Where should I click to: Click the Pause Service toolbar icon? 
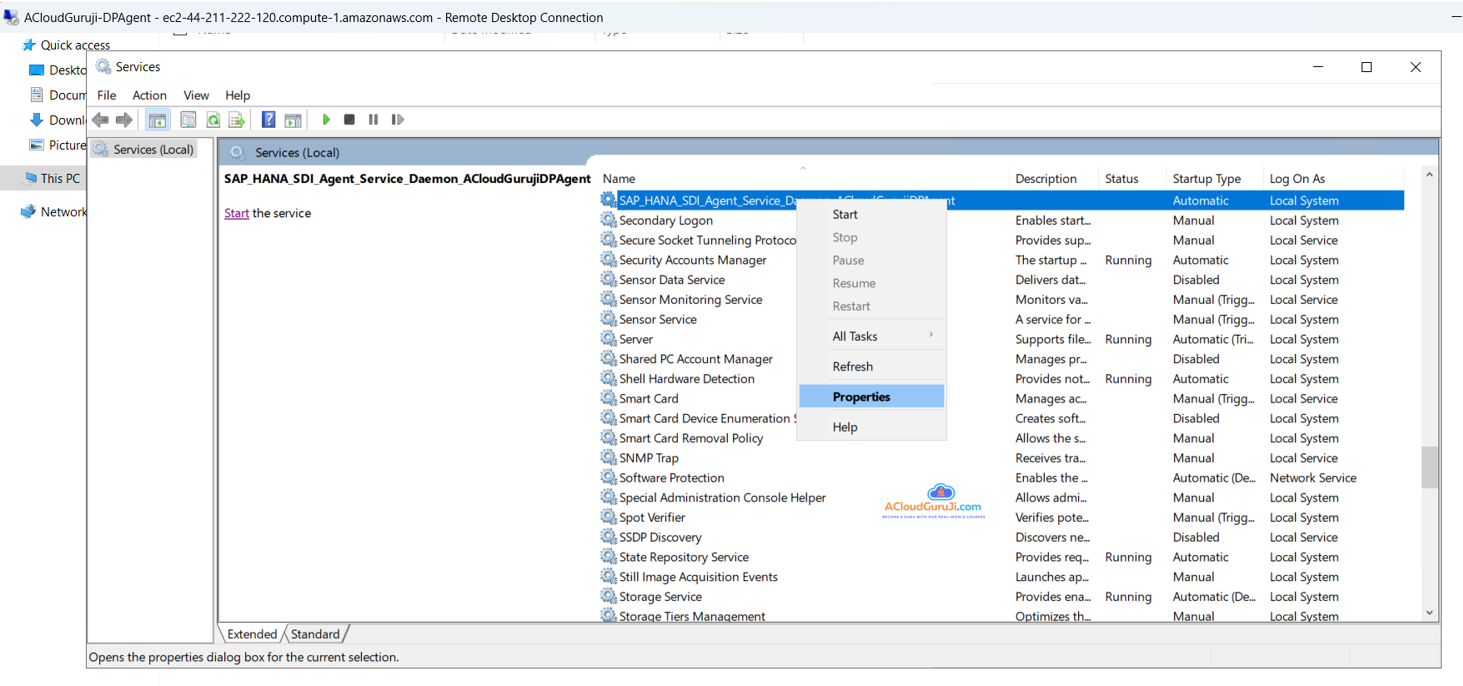point(373,120)
